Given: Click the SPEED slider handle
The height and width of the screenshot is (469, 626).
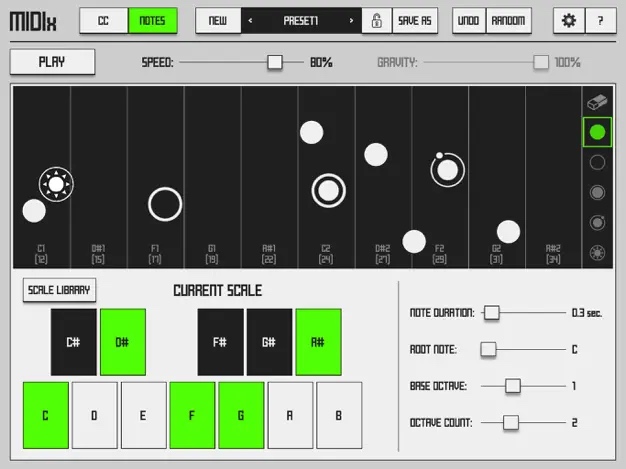Looking at the screenshot, I should point(275,62).
